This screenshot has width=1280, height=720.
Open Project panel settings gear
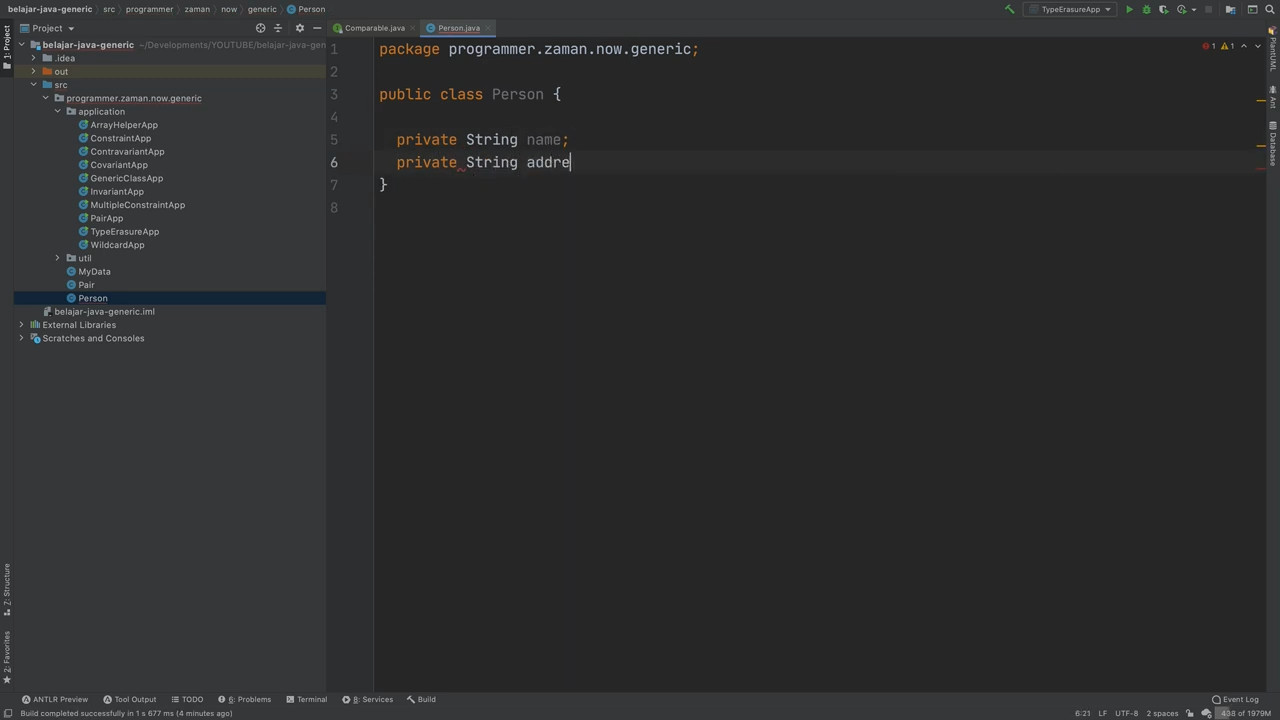[299, 28]
